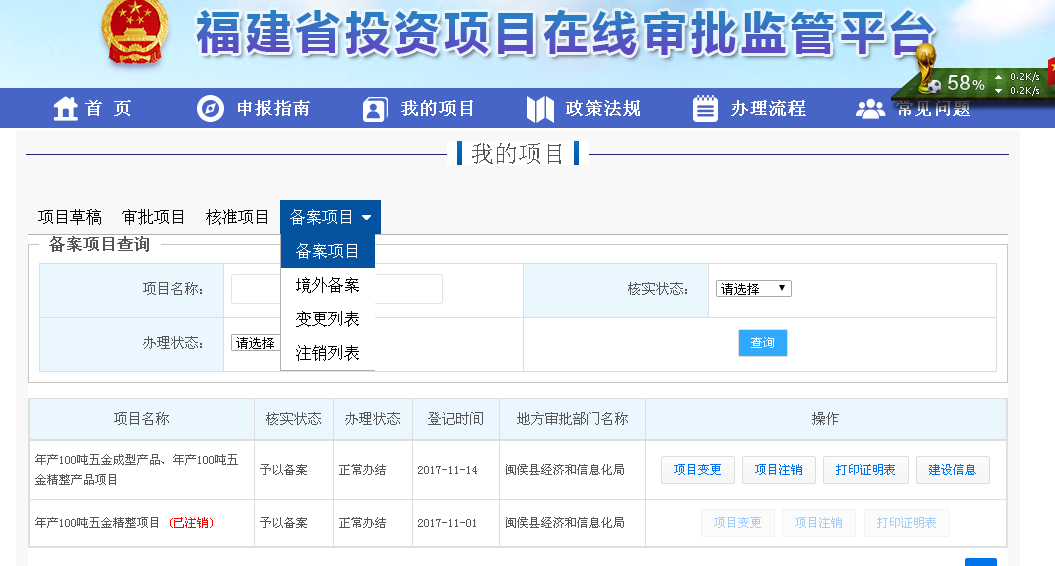Click disabled 打印证明表 in the 已注销 row

pyautogui.click(x=906, y=523)
